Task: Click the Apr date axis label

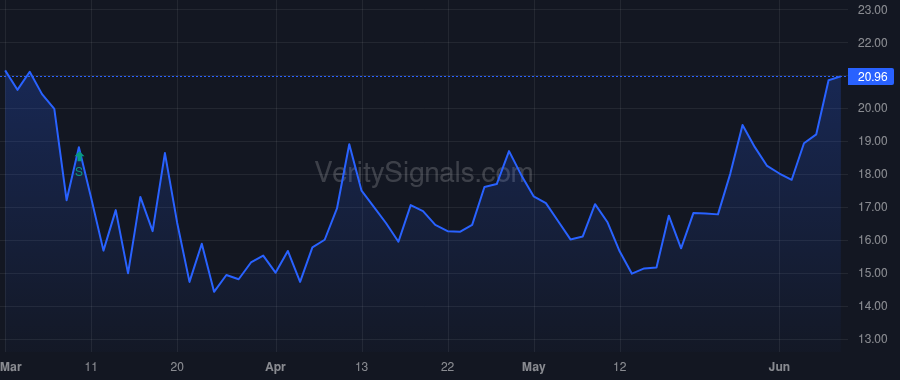Action: (276, 366)
